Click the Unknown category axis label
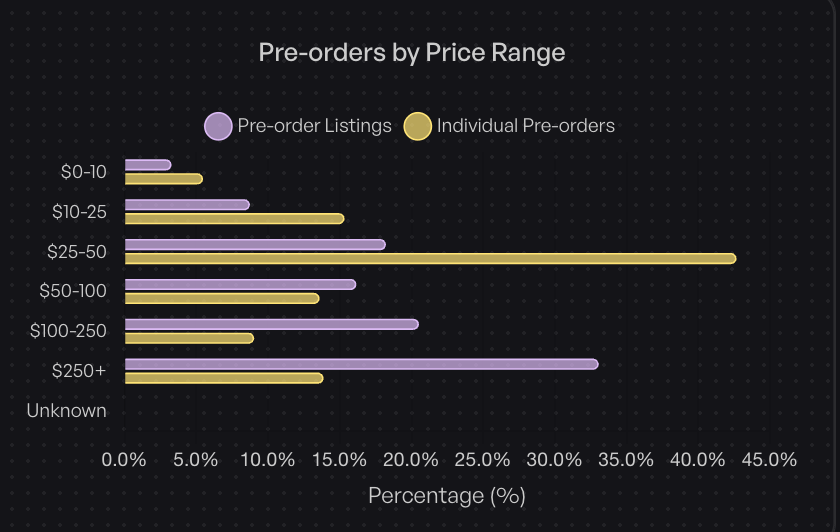 pos(66,411)
